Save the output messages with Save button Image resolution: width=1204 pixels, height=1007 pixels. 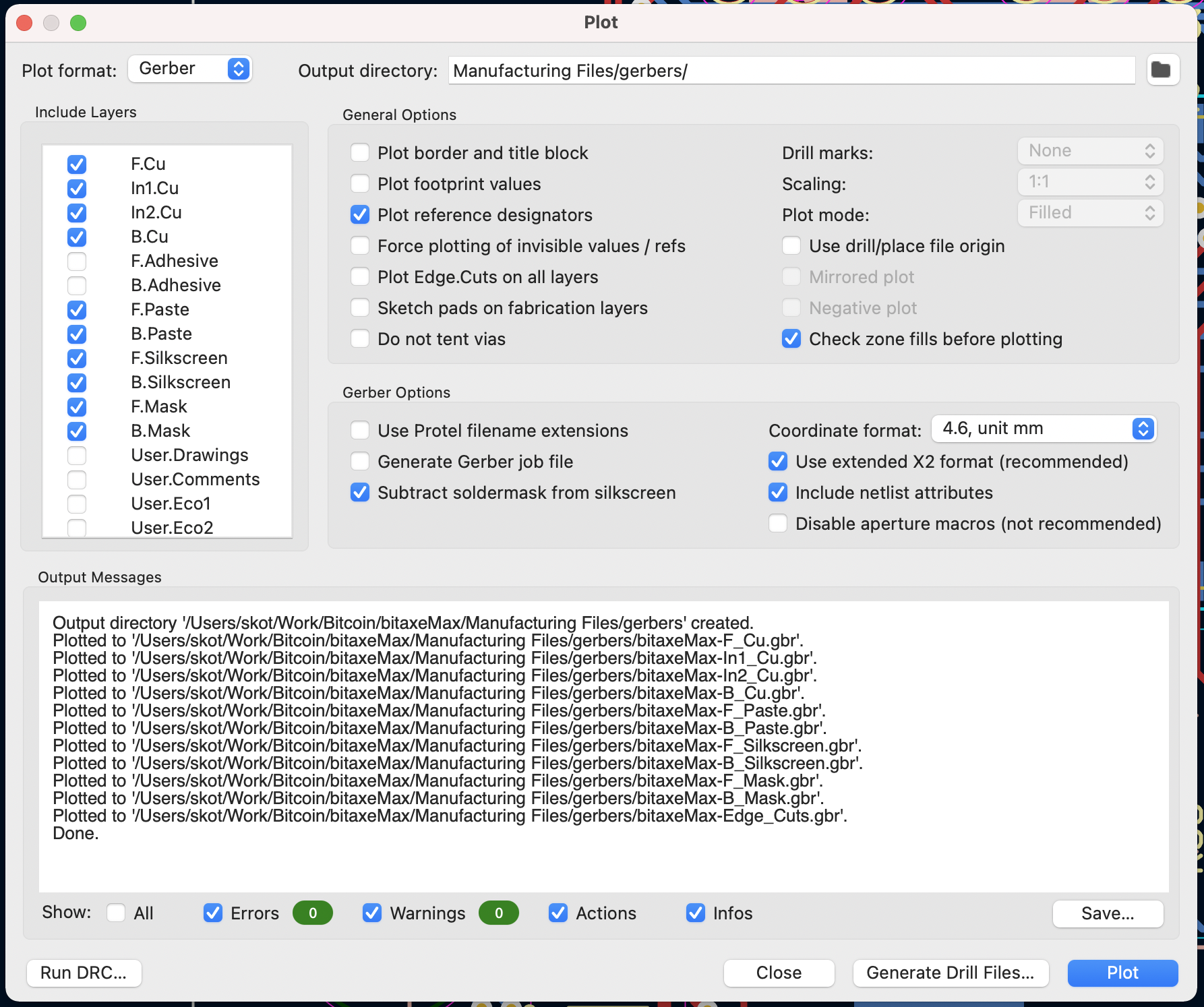click(1108, 913)
